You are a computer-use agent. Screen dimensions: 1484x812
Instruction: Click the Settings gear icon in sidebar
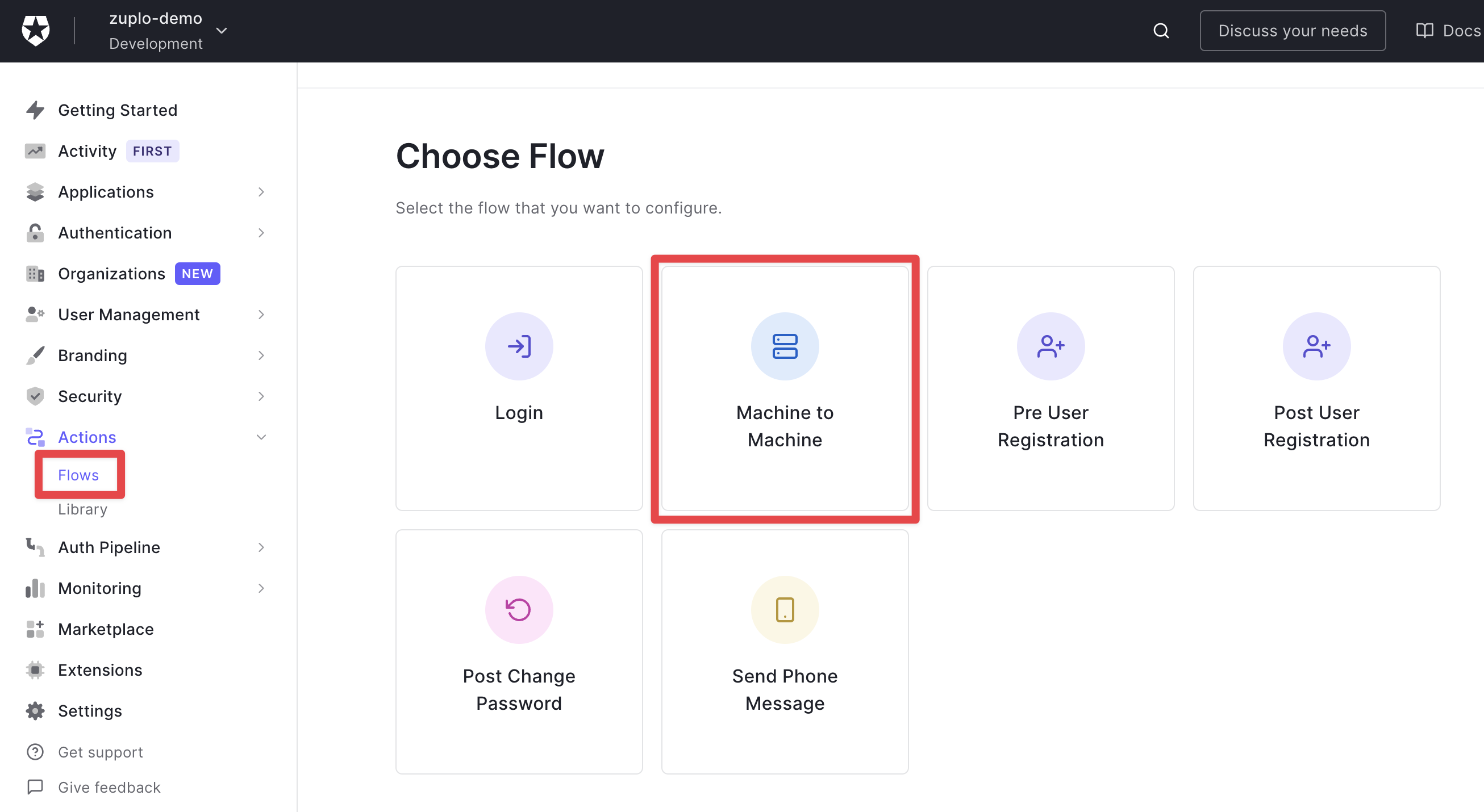coord(35,711)
